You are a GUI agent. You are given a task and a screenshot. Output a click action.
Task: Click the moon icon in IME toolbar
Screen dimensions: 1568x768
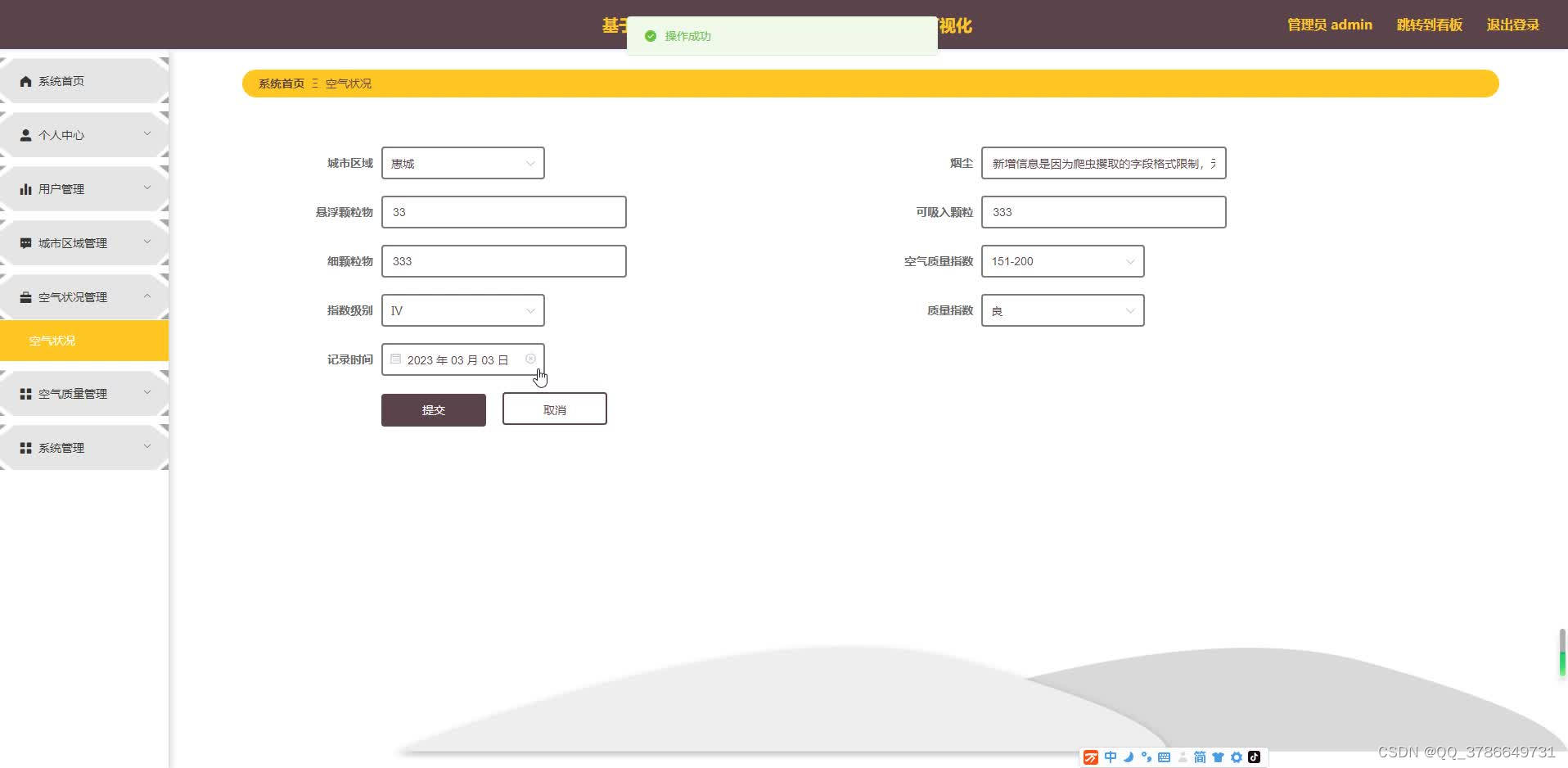click(x=1129, y=757)
